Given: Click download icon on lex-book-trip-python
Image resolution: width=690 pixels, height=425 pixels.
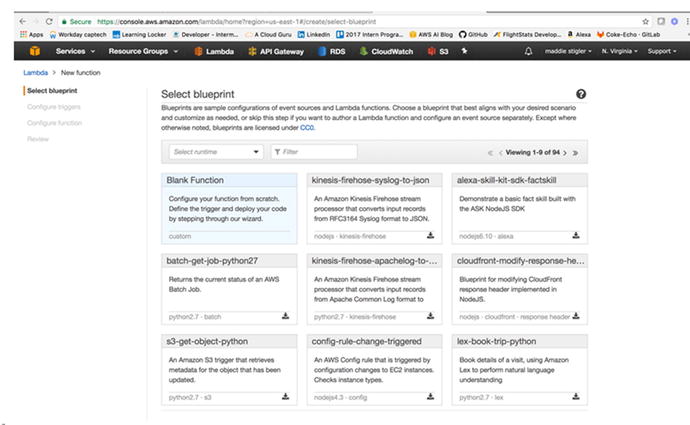Looking at the screenshot, I should (574, 396).
